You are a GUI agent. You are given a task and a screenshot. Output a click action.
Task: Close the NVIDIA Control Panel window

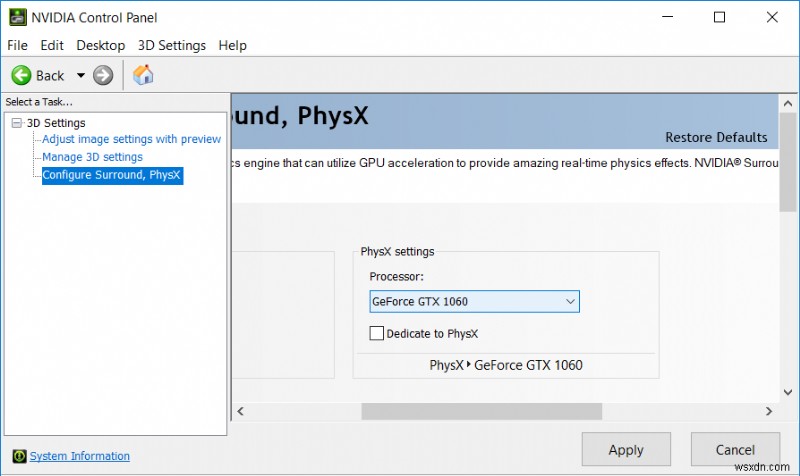pyautogui.click(x=772, y=17)
